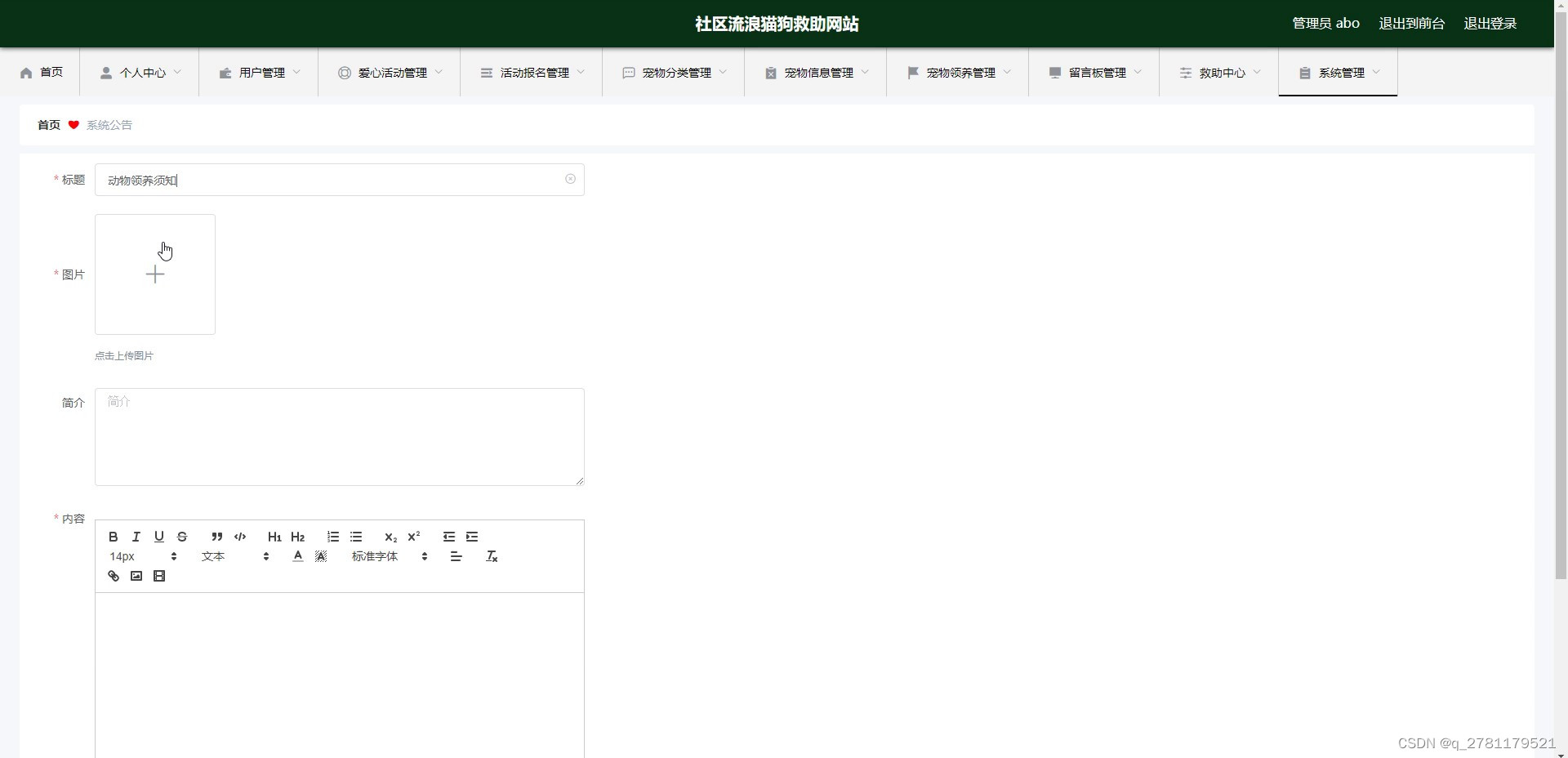This screenshot has width=1568, height=758.
Task: Insert an image with the editor image icon
Action: click(136, 576)
